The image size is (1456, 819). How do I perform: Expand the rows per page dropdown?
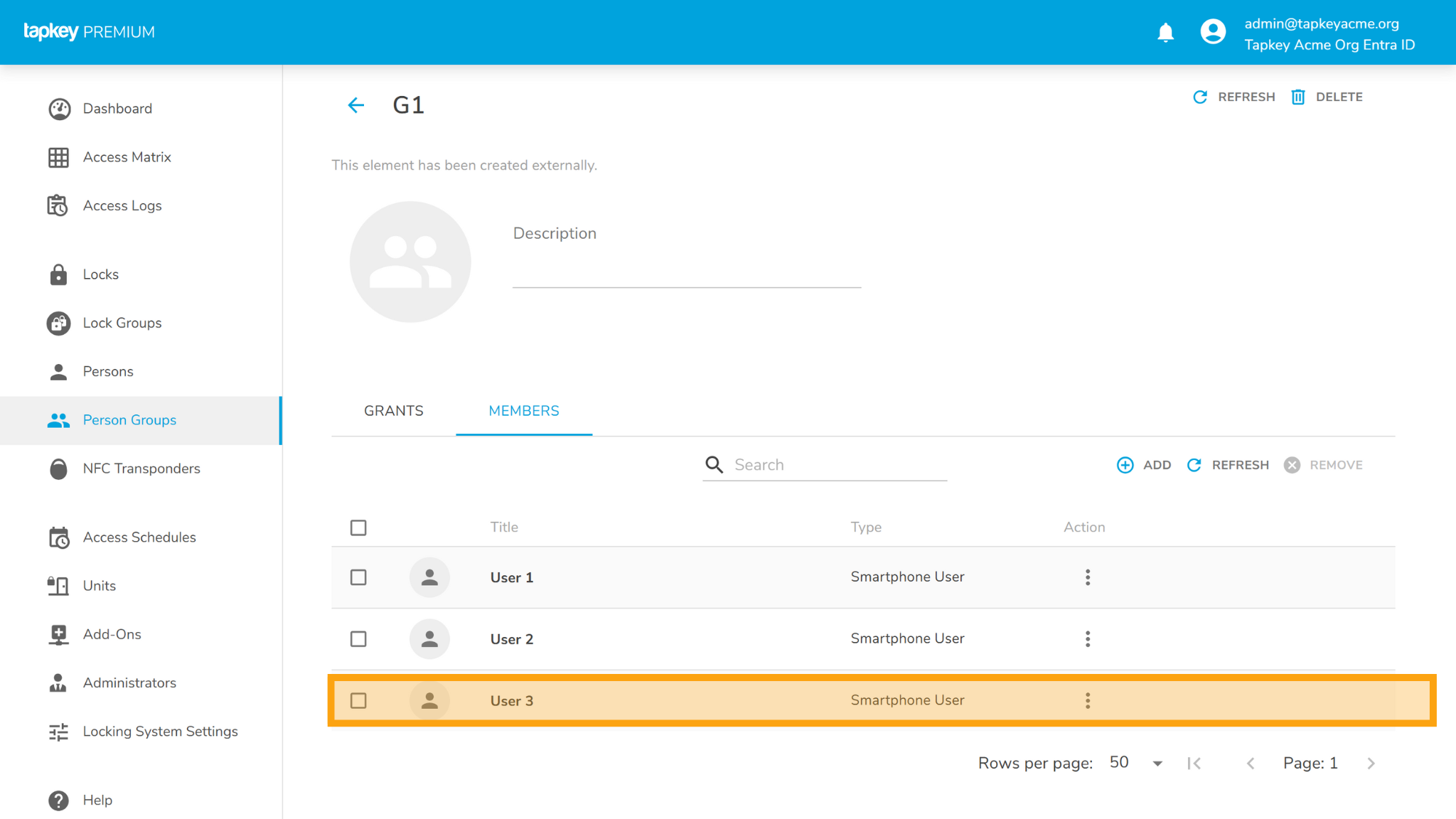tap(1136, 763)
